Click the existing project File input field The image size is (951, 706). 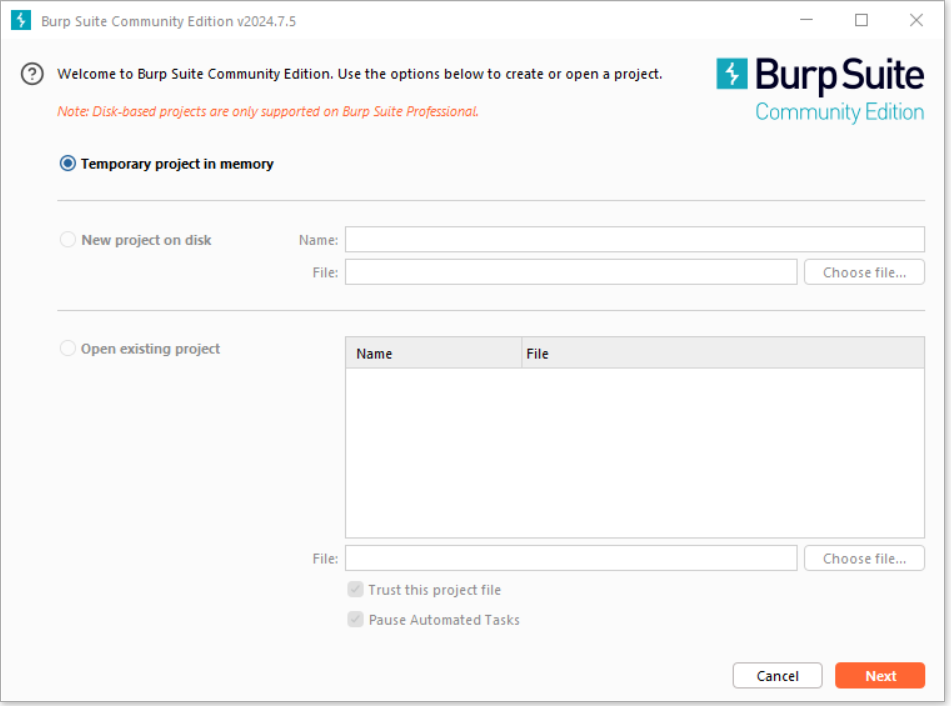[571, 558]
